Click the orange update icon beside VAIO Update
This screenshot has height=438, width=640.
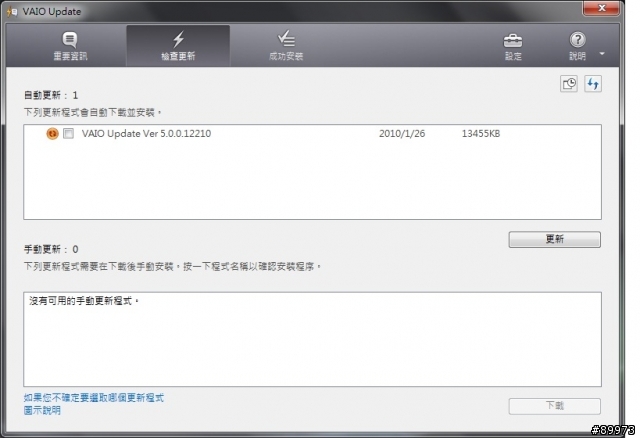(x=52, y=133)
